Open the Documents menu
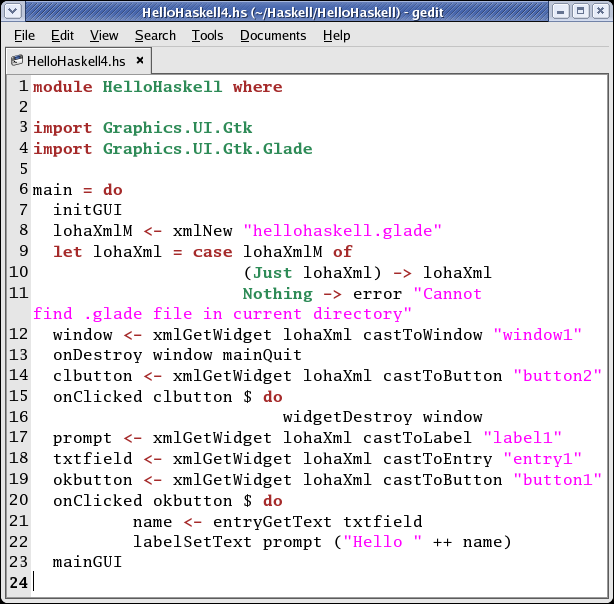Image resolution: width=614 pixels, height=604 pixels. point(273,35)
